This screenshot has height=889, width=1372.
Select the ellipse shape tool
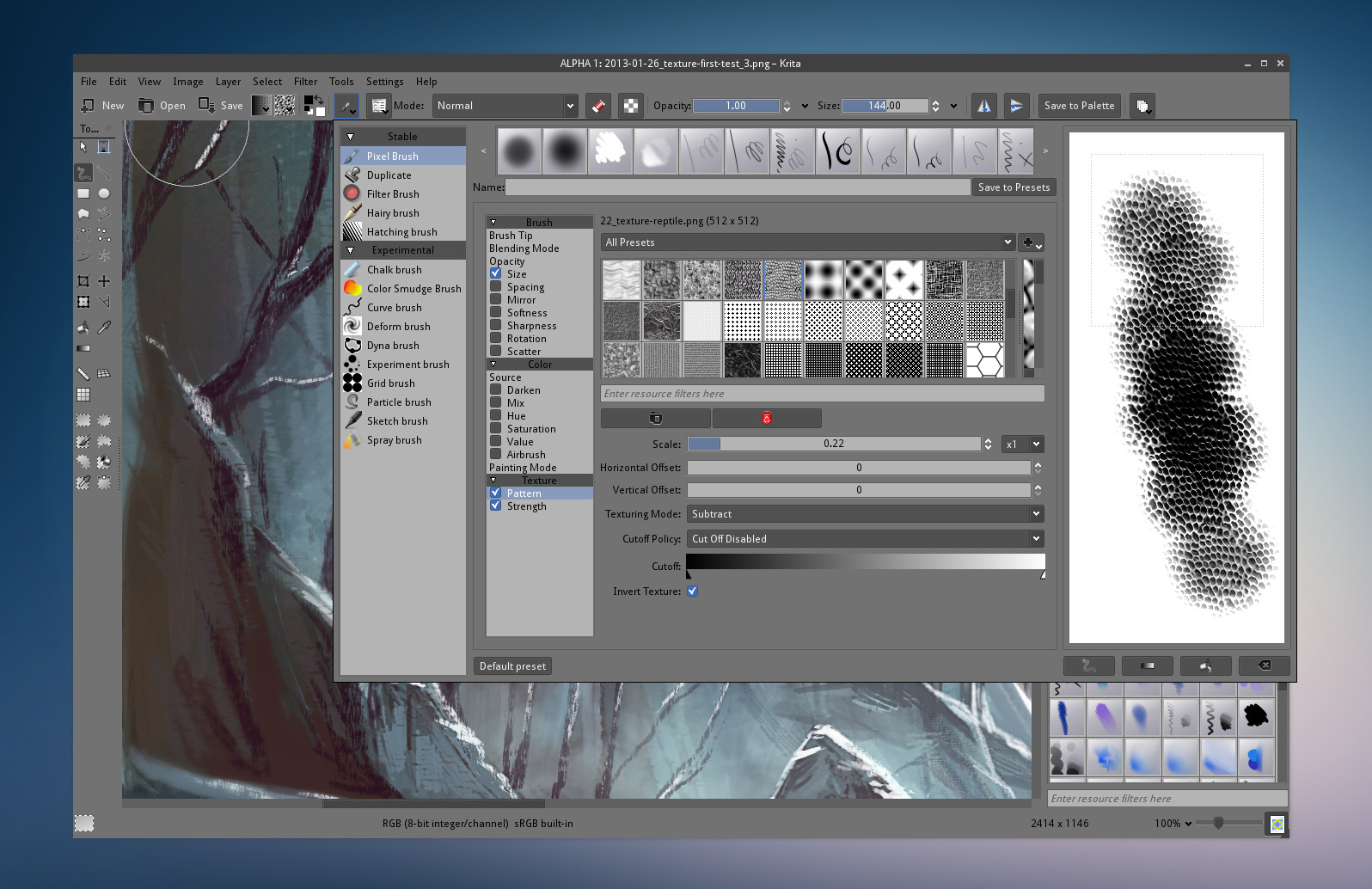point(104,193)
